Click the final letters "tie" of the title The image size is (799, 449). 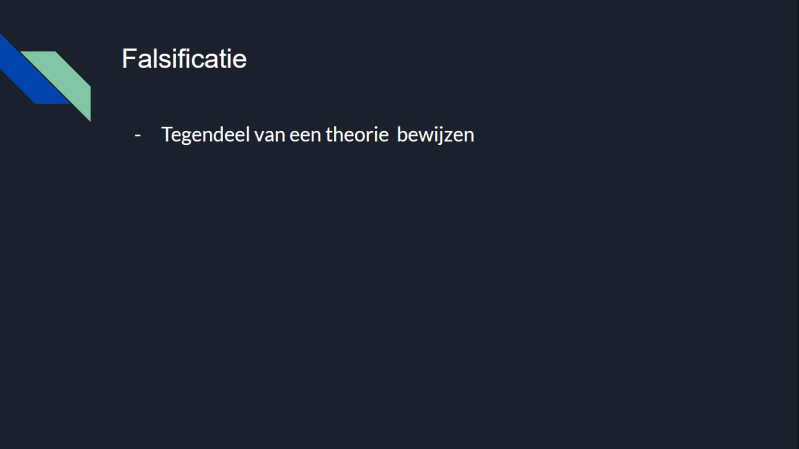pyautogui.click(x=234, y=59)
